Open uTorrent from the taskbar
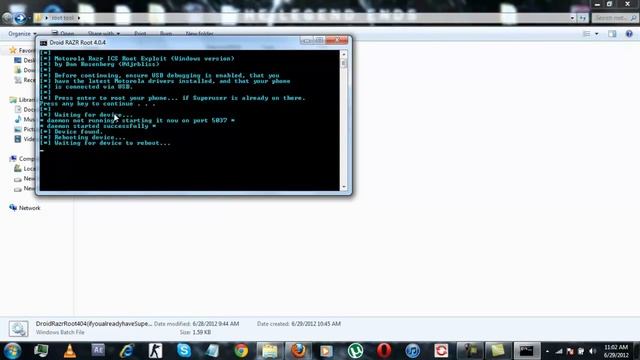The height and width of the screenshot is (360, 640). pos(355,351)
